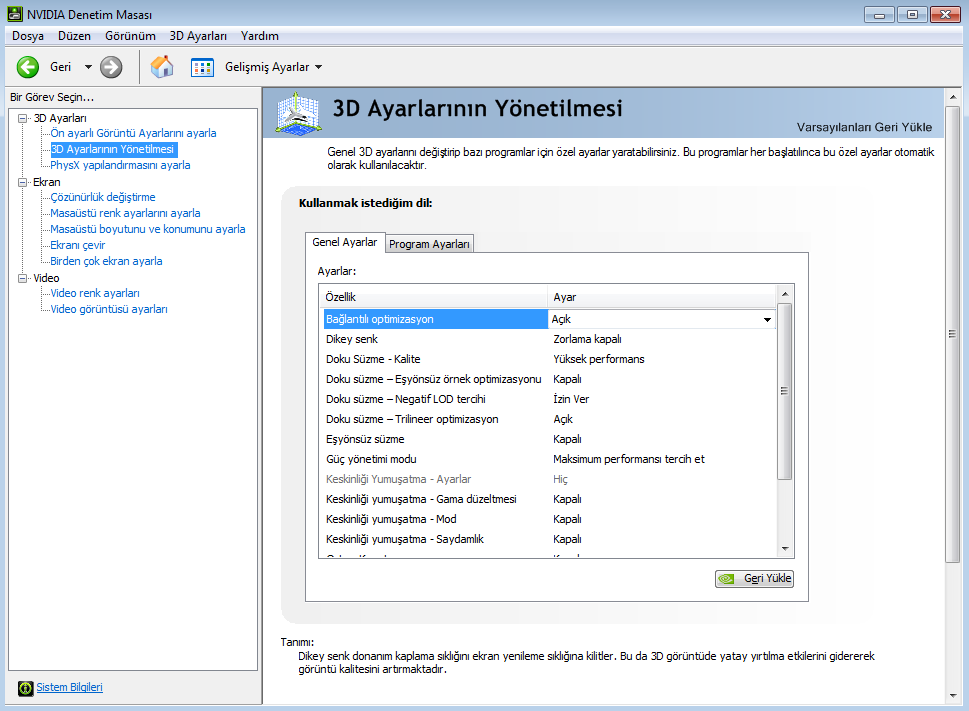Click the Maksimum performansı tercih et value

(x=628, y=459)
